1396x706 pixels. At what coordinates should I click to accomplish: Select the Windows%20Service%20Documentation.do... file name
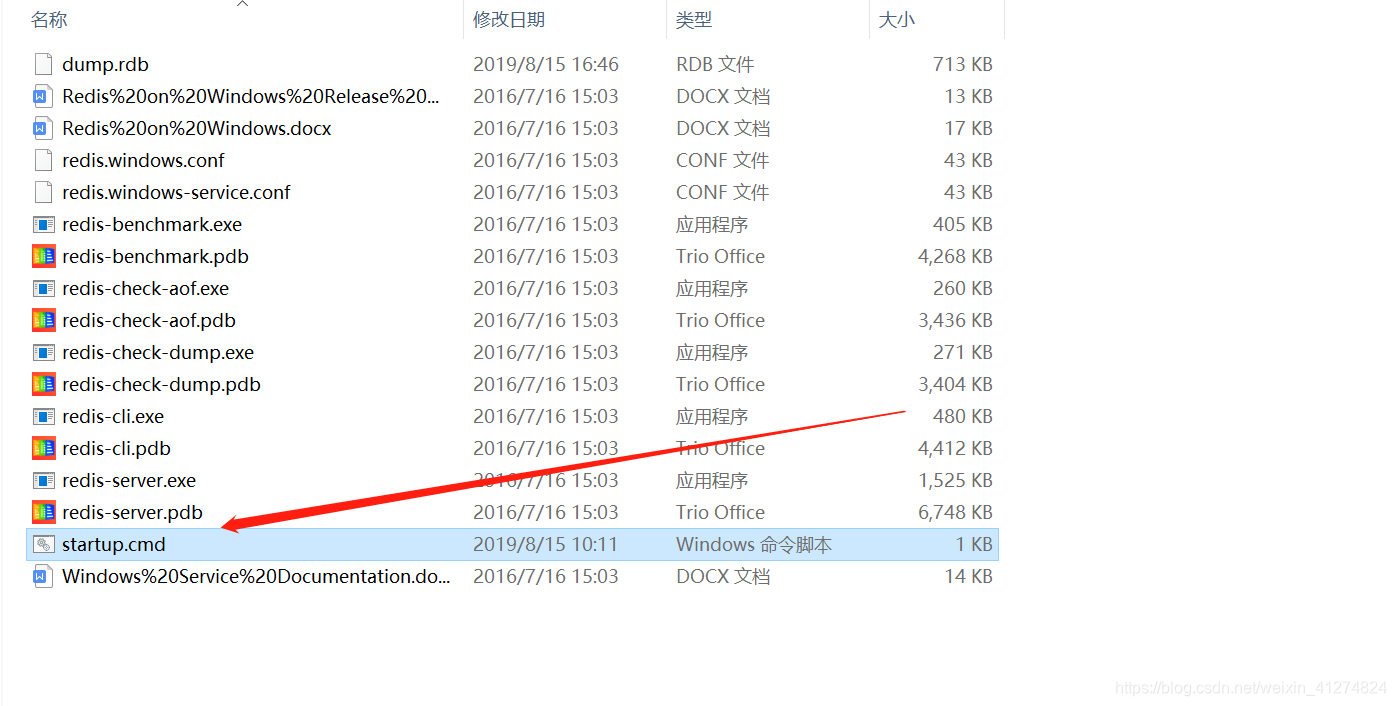pos(256,577)
